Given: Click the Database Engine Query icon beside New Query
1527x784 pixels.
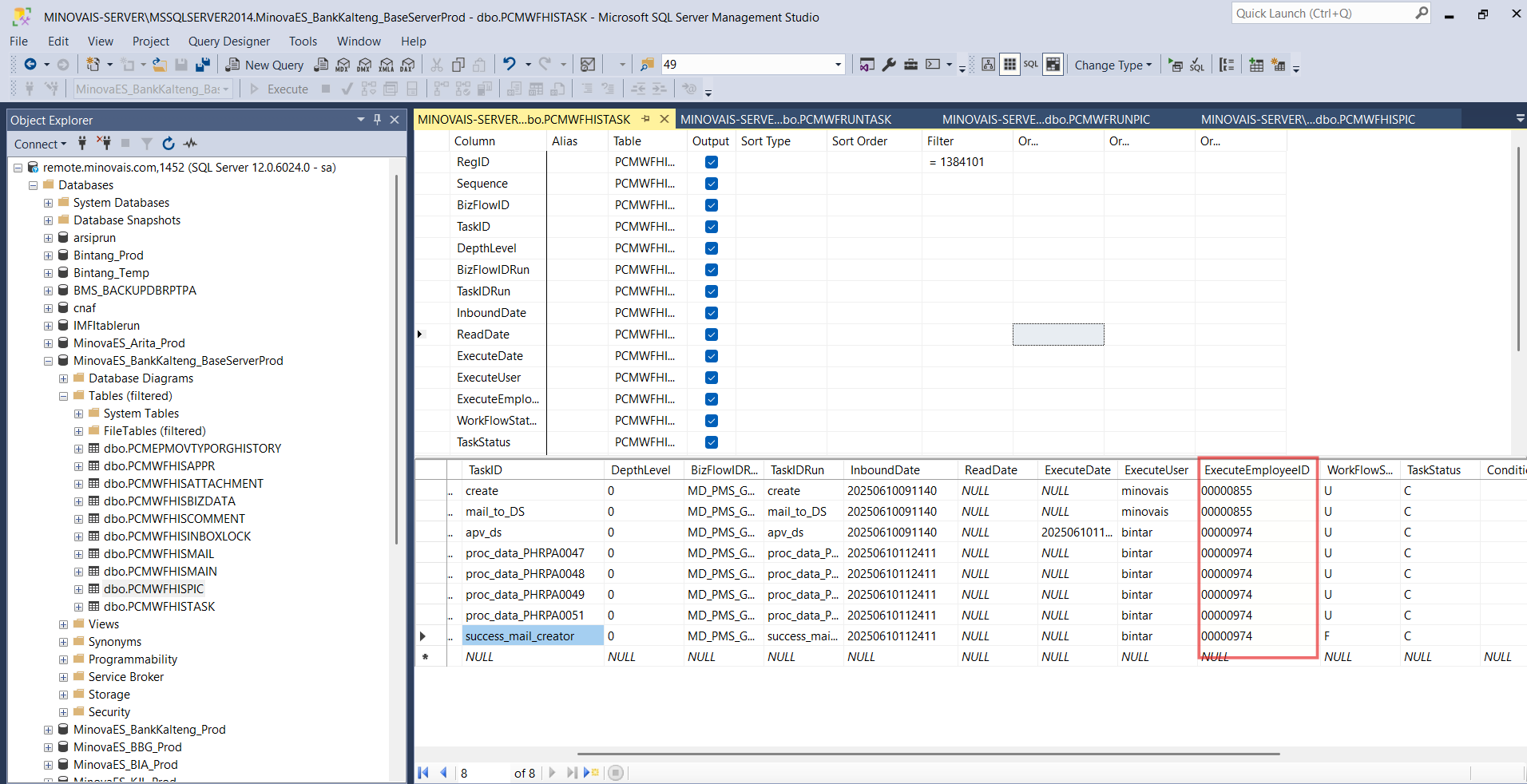Looking at the screenshot, I should pos(321,65).
